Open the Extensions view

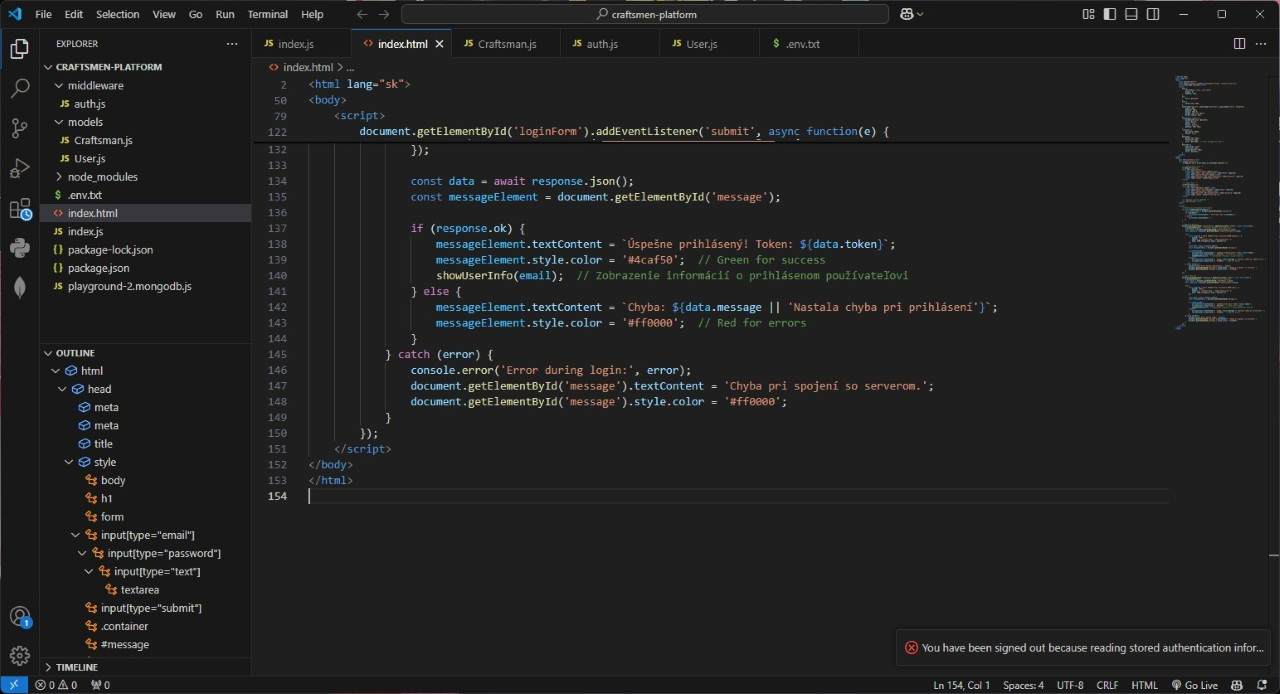click(x=20, y=209)
